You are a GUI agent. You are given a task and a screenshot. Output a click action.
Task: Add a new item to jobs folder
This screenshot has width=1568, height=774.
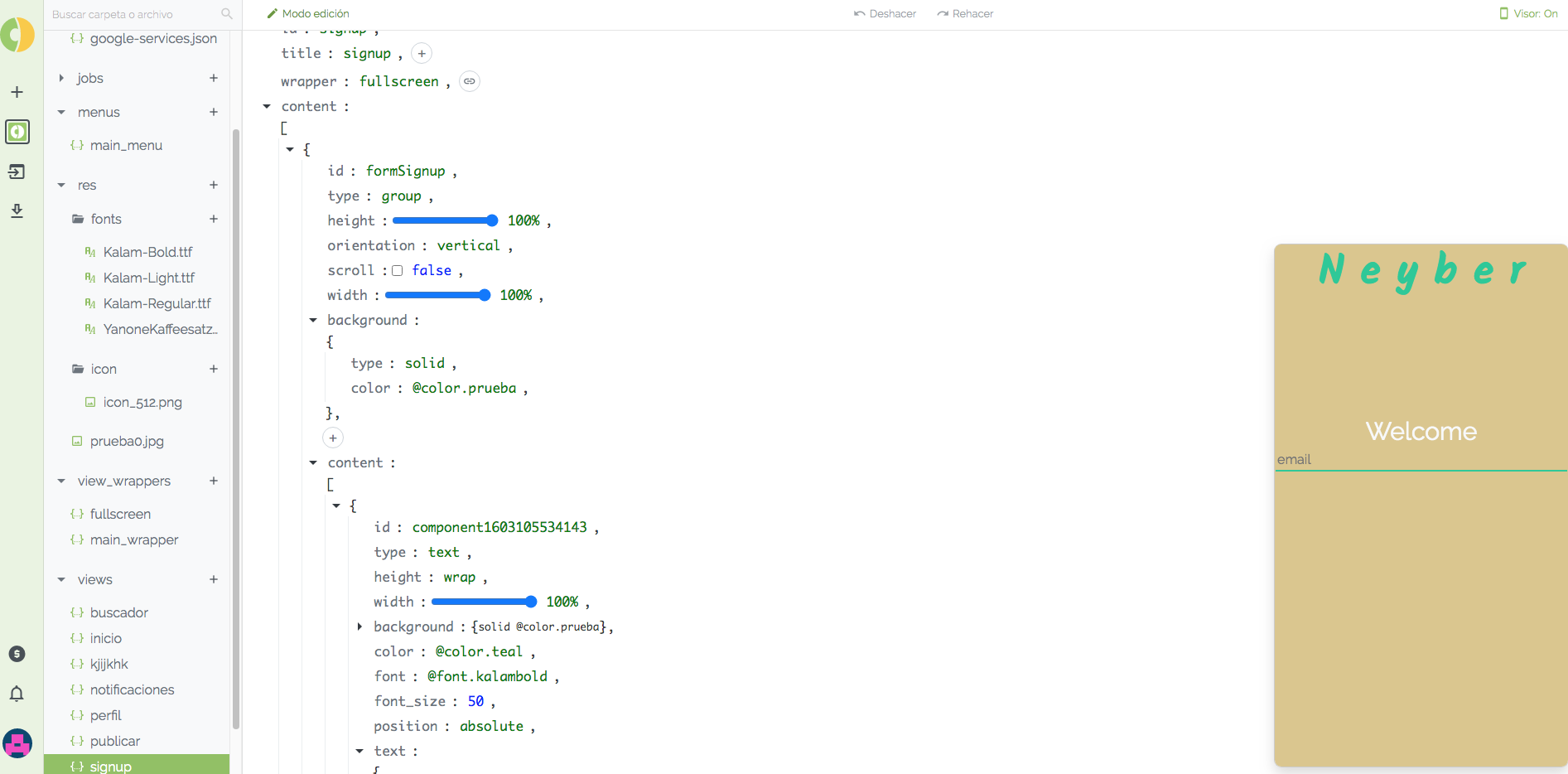[x=214, y=78]
